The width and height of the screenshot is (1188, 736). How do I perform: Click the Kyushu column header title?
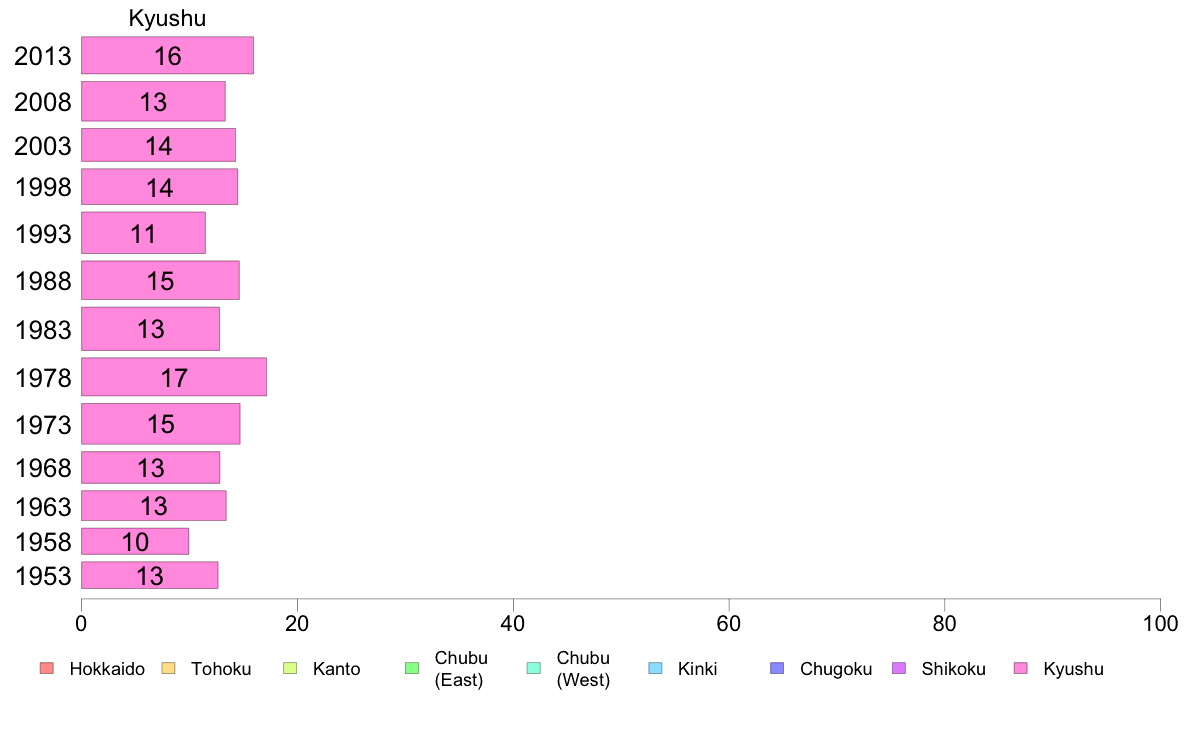point(167,18)
